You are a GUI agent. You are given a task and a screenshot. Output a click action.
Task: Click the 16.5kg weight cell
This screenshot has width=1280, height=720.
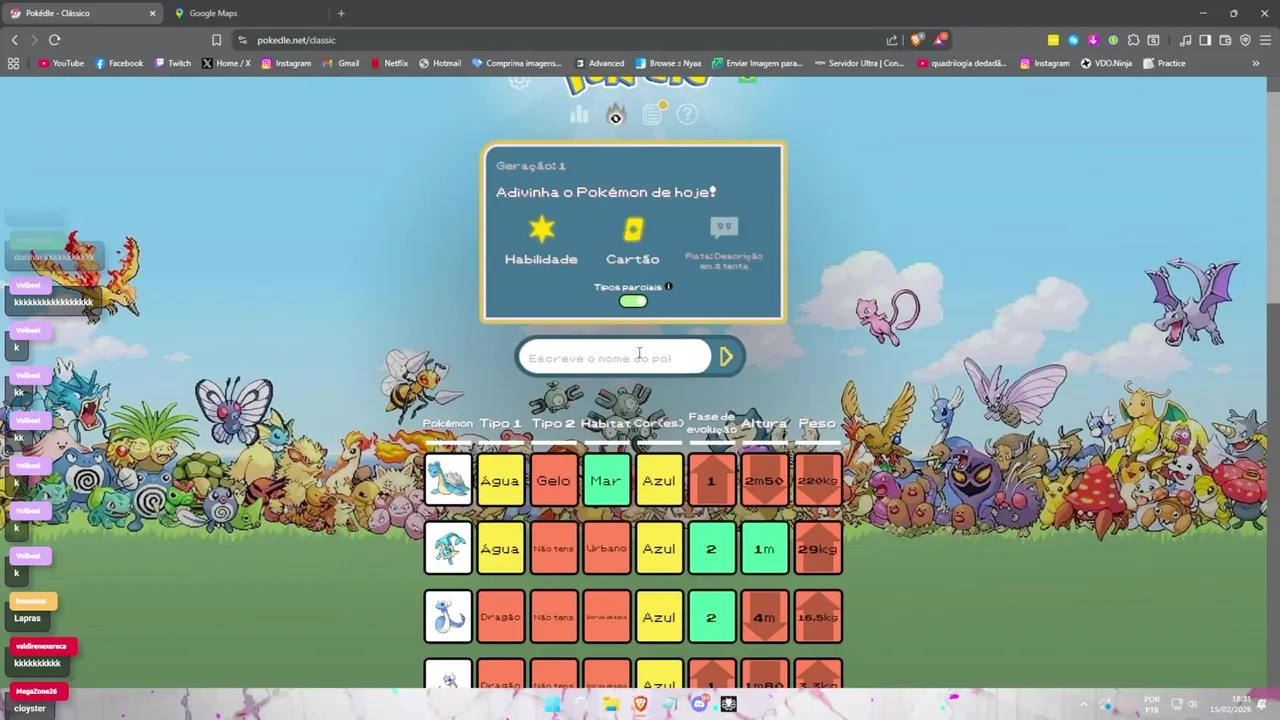point(817,616)
